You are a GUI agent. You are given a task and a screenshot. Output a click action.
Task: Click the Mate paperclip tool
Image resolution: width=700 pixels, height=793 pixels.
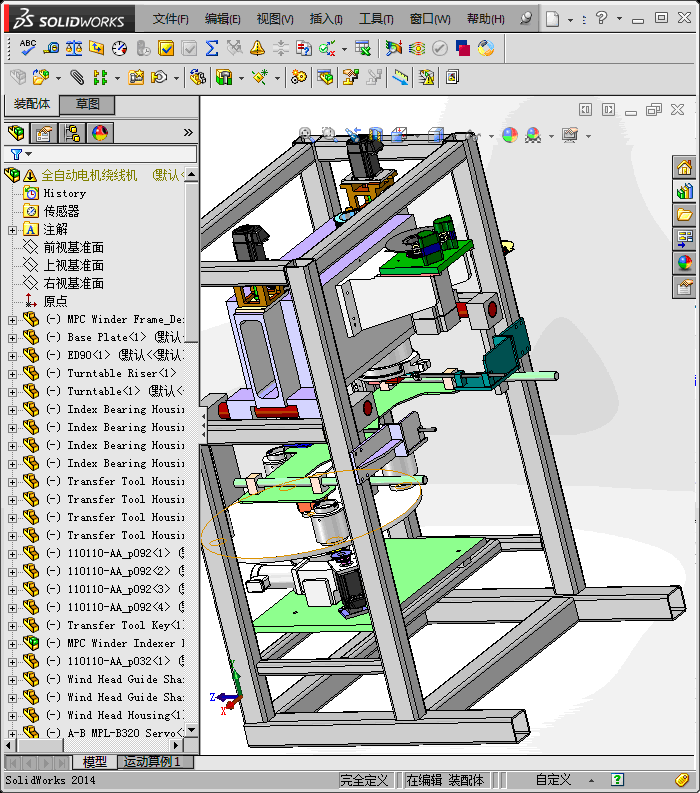click(77, 77)
